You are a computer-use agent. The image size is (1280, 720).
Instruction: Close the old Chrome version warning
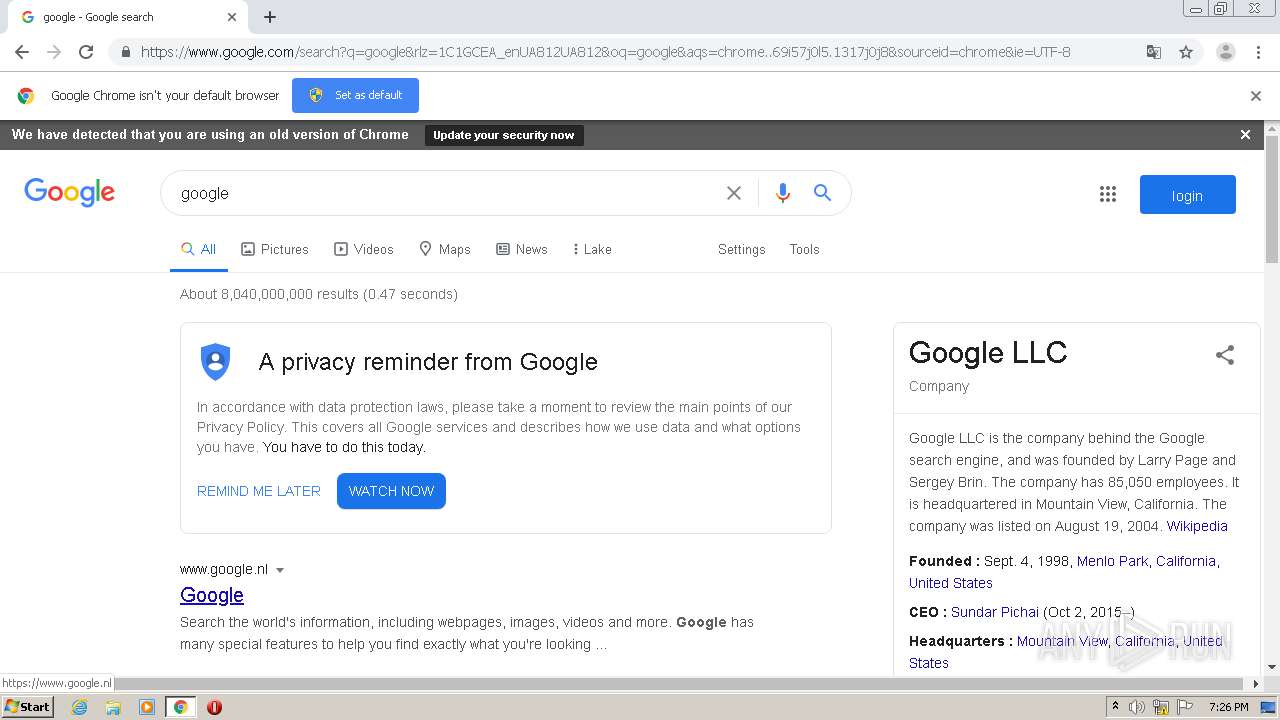[x=1245, y=134]
